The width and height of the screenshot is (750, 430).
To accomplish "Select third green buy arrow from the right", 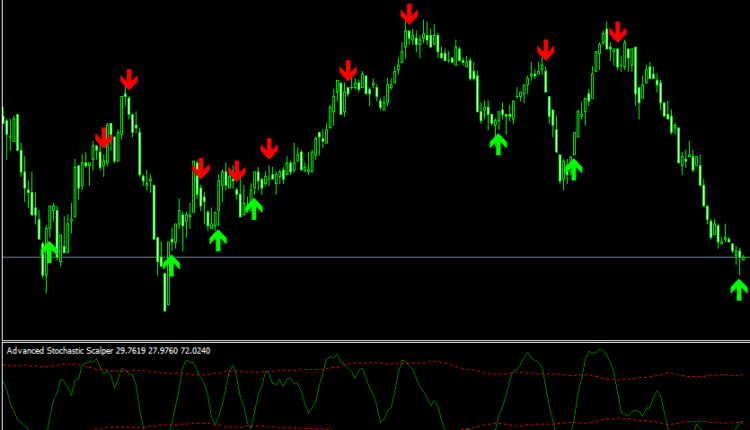I will [x=498, y=143].
